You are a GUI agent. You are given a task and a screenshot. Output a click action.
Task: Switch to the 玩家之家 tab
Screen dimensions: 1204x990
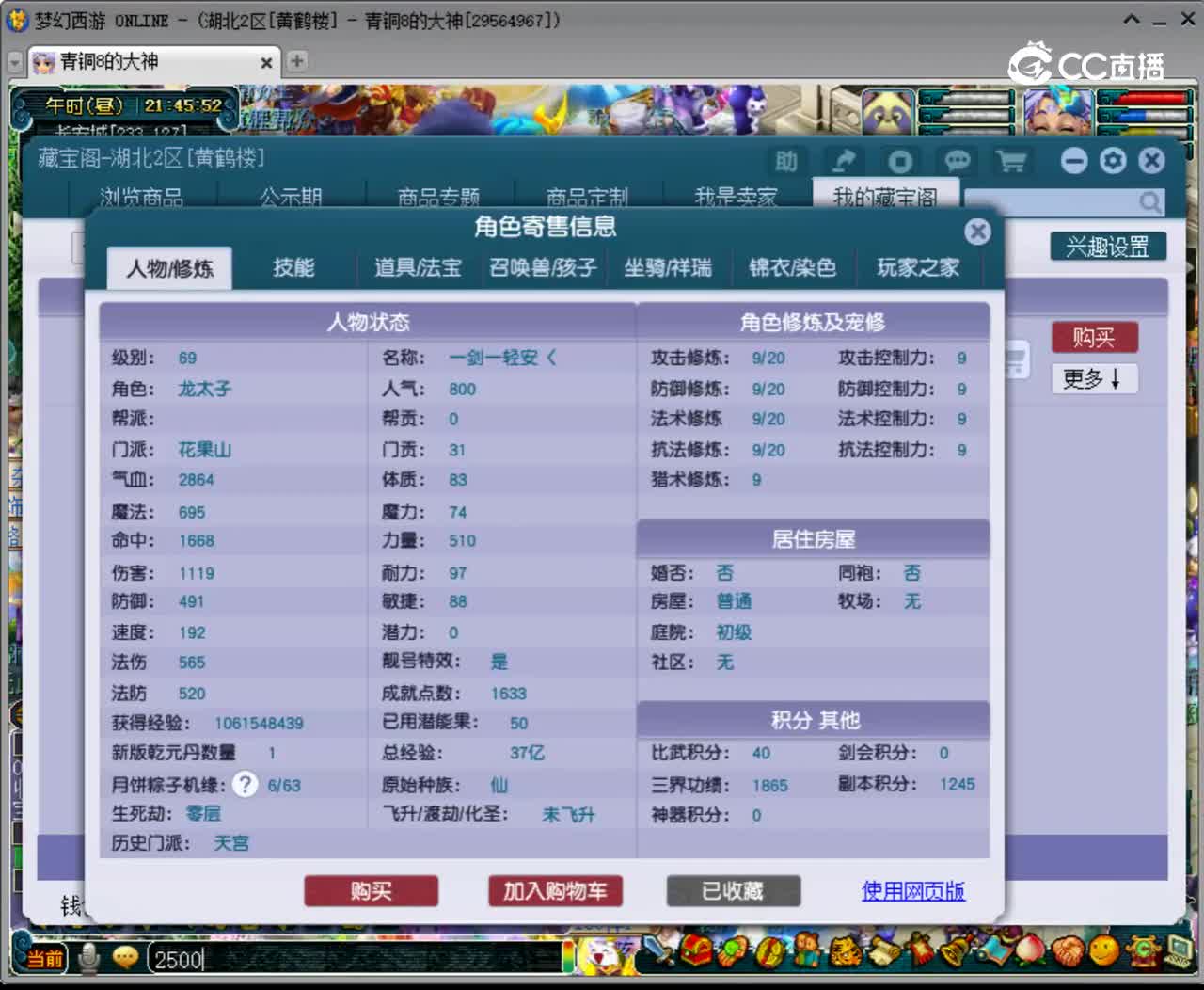(x=918, y=267)
